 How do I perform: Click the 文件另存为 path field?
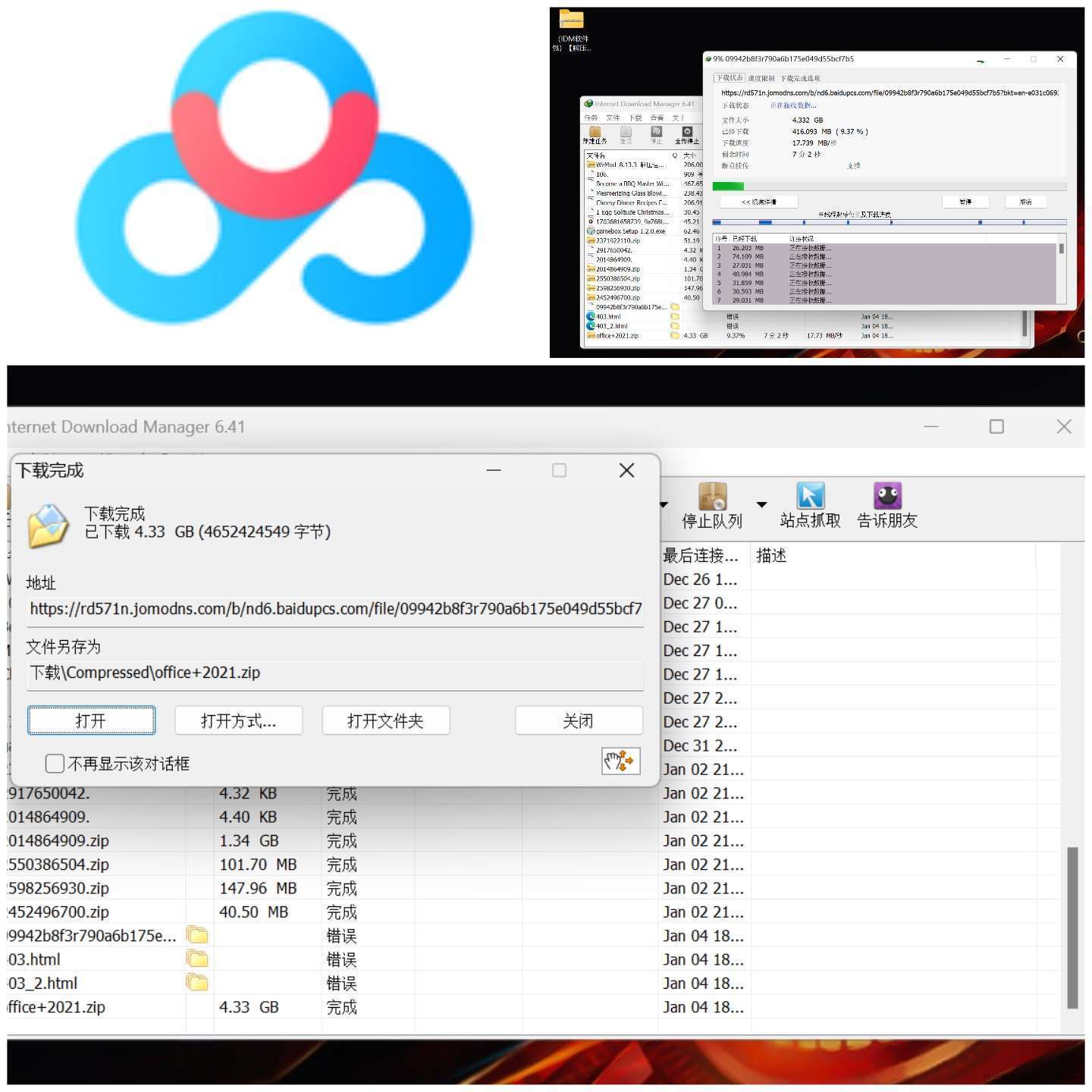pos(335,673)
